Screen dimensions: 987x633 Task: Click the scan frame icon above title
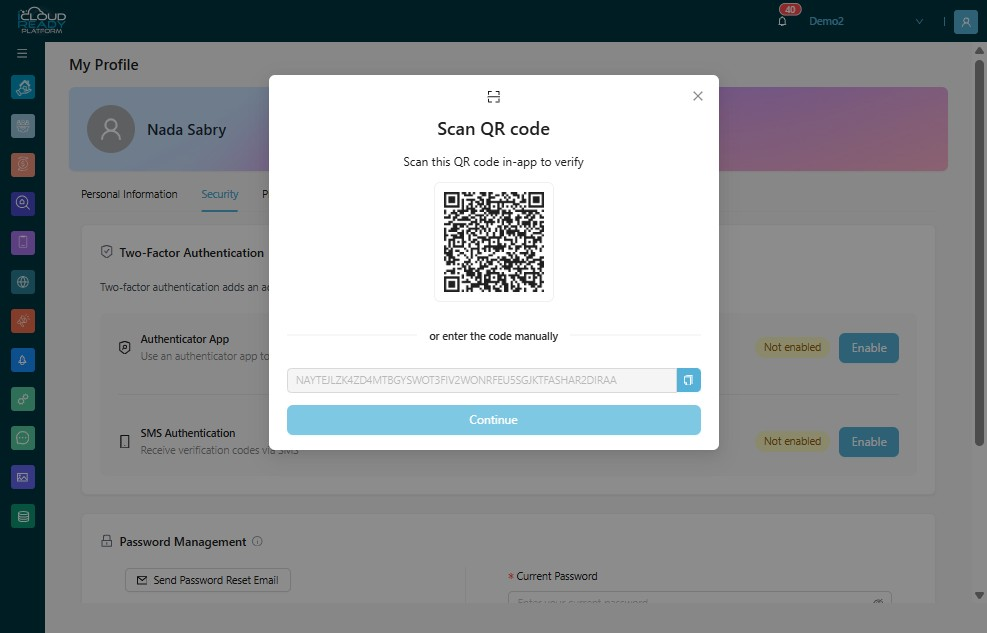click(x=494, y=96)
